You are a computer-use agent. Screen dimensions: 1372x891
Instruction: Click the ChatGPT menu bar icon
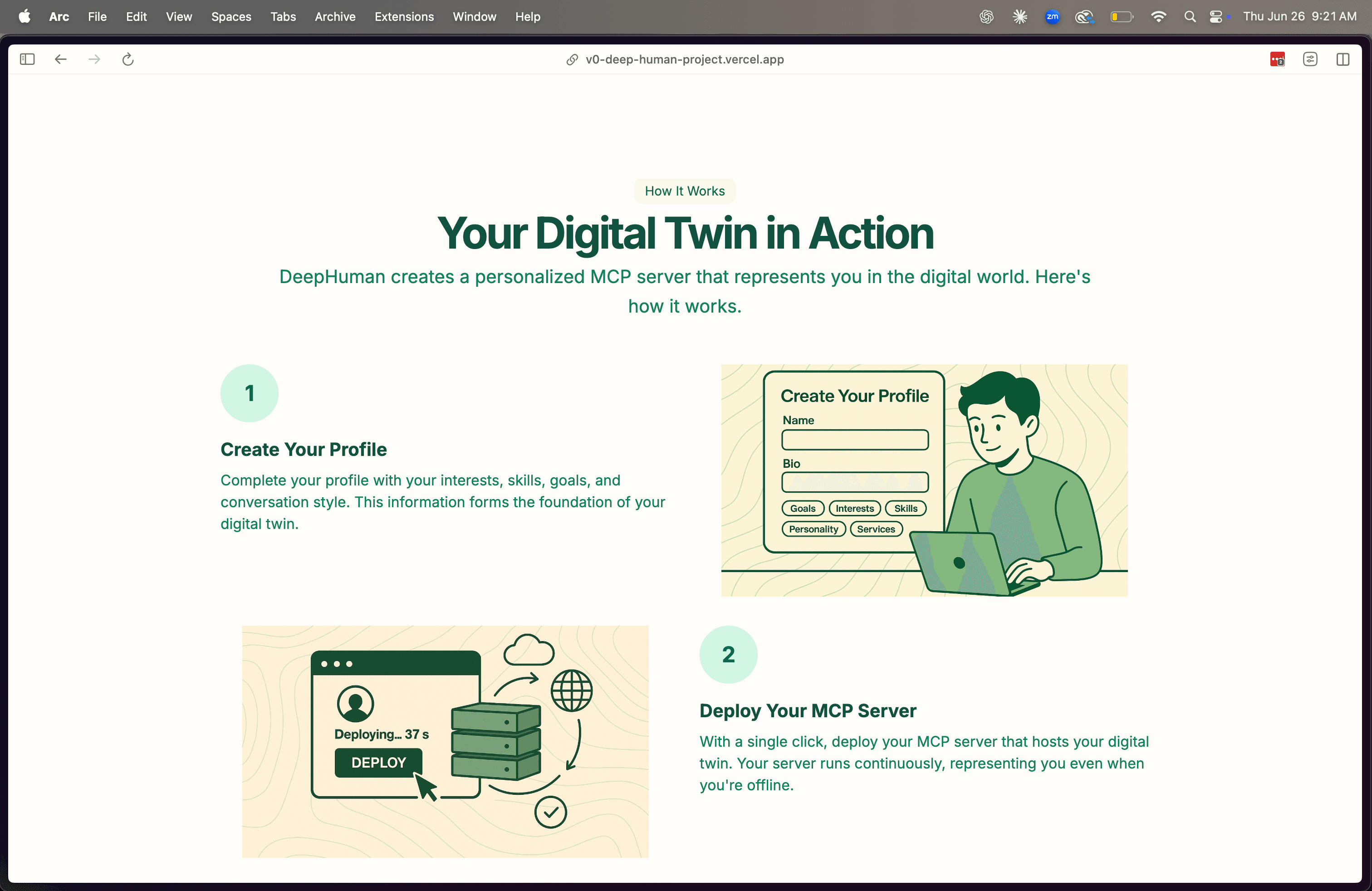(x=986, y=16)
